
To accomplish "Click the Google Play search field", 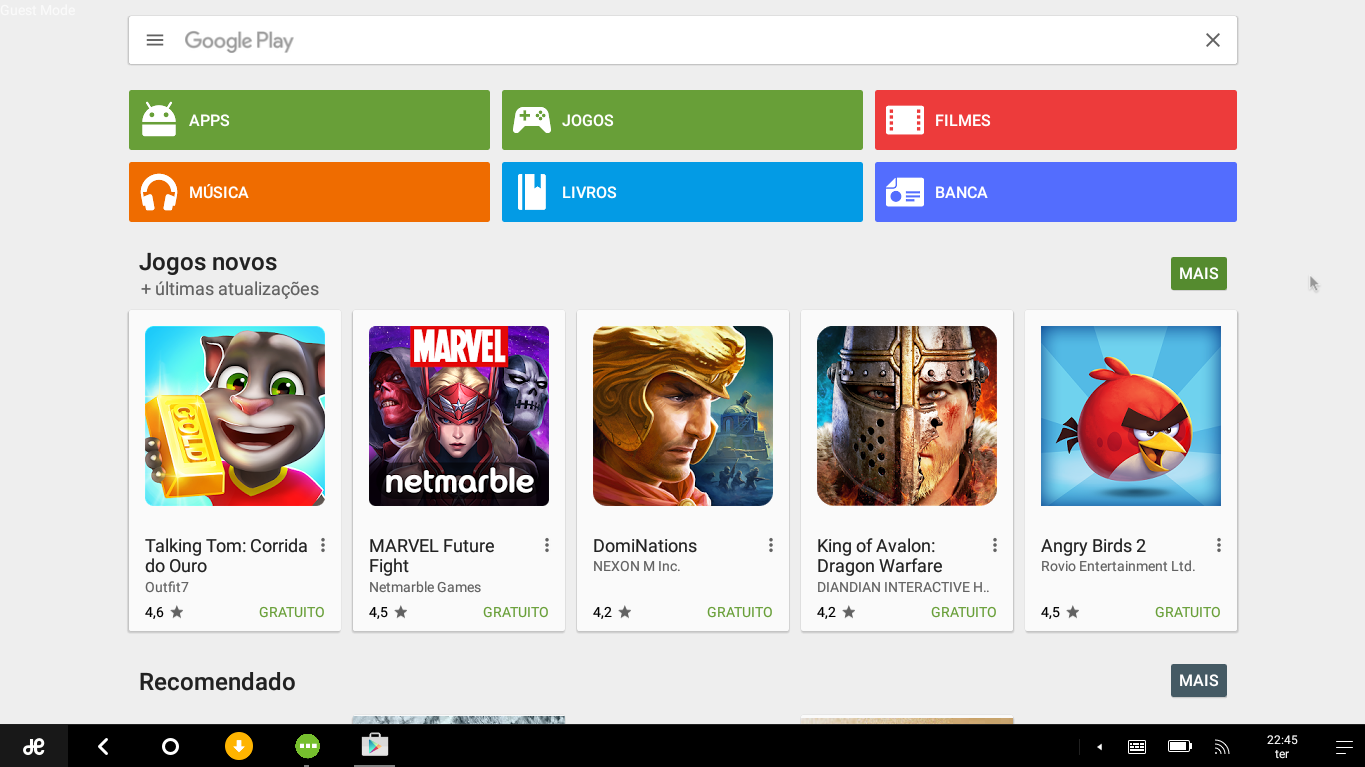I will point(683,40).
